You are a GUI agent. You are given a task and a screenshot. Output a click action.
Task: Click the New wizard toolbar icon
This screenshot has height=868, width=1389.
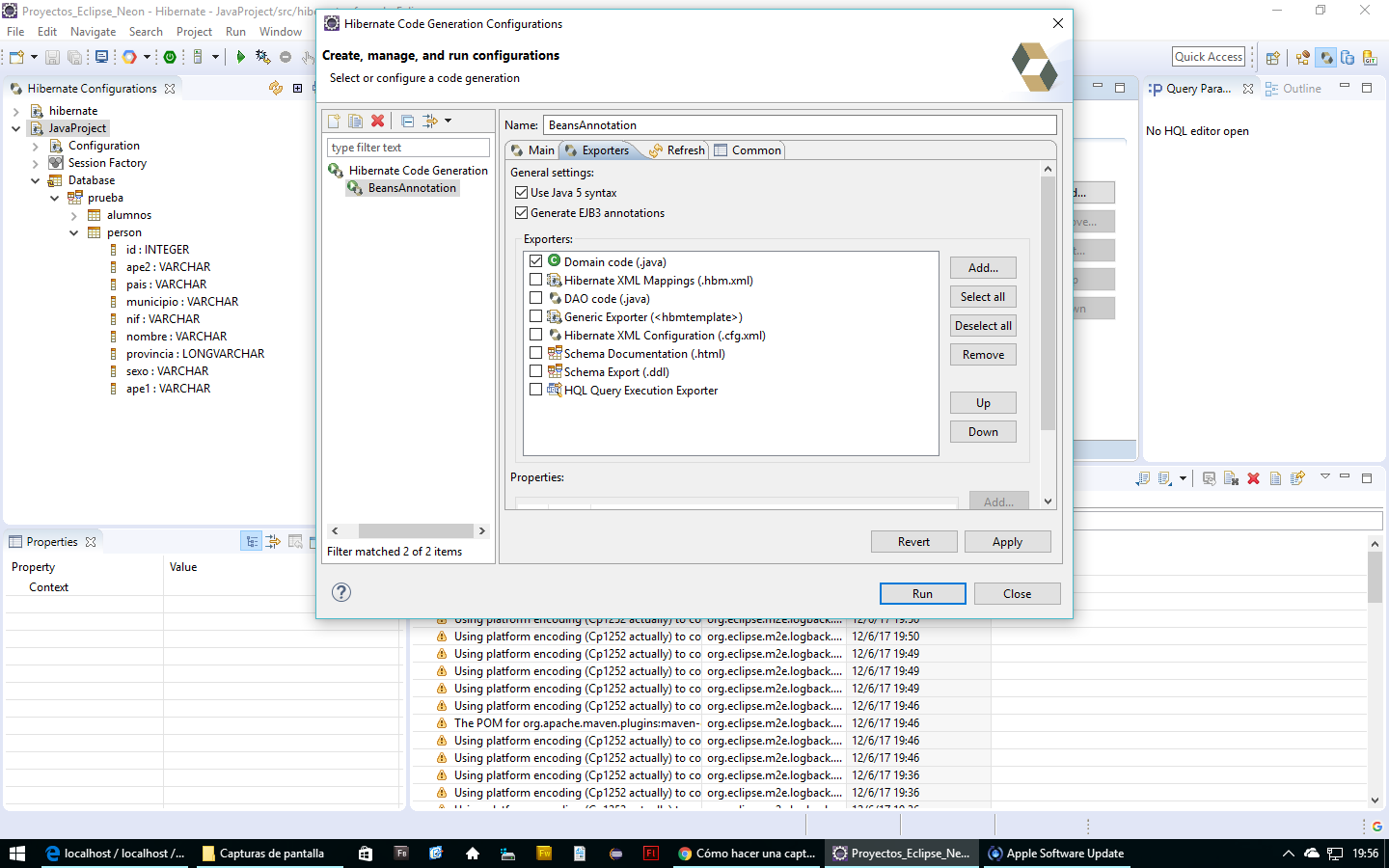tap(16, 57)
